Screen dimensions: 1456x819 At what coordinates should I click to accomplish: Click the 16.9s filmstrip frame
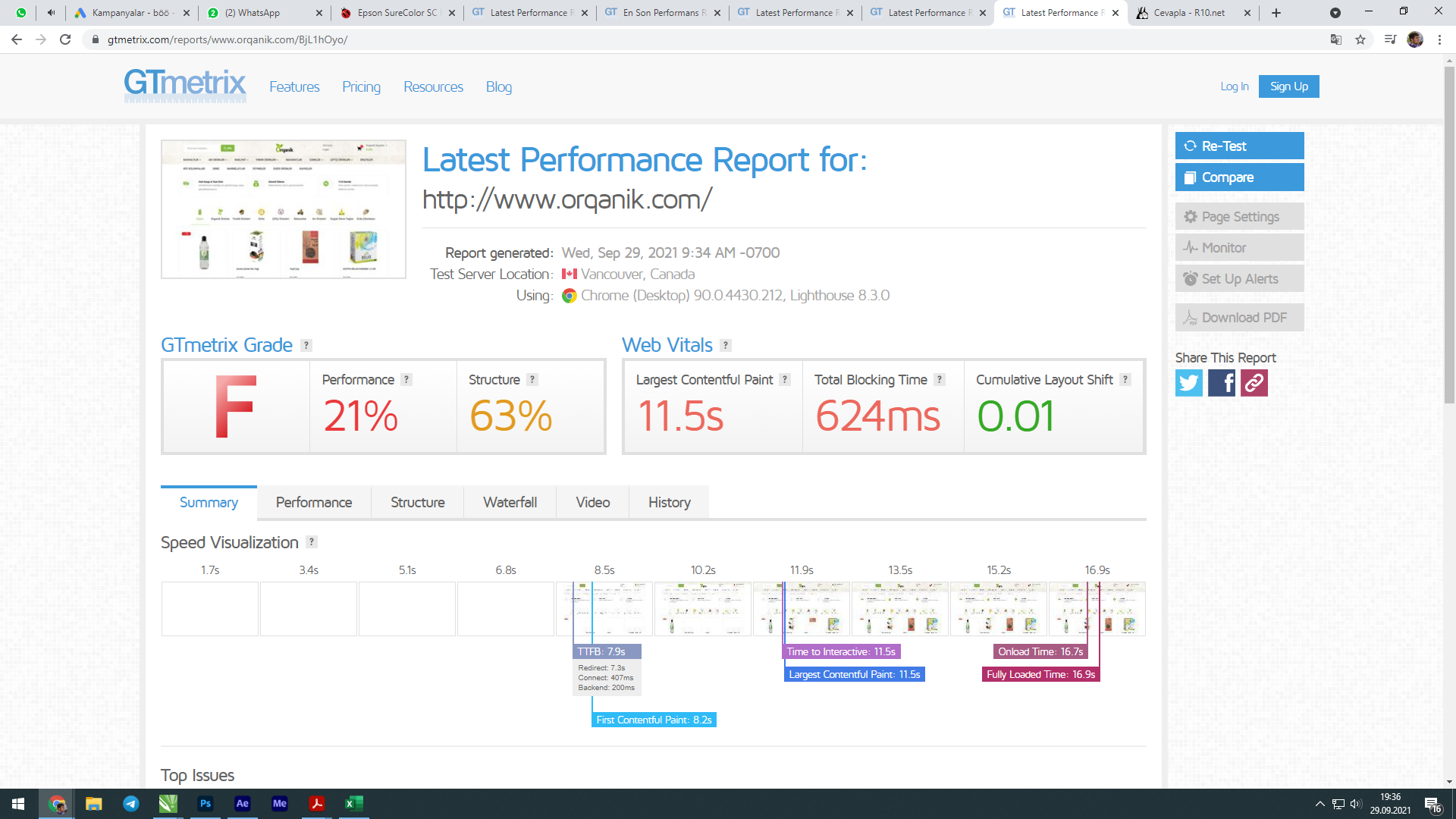[1097, 609]
